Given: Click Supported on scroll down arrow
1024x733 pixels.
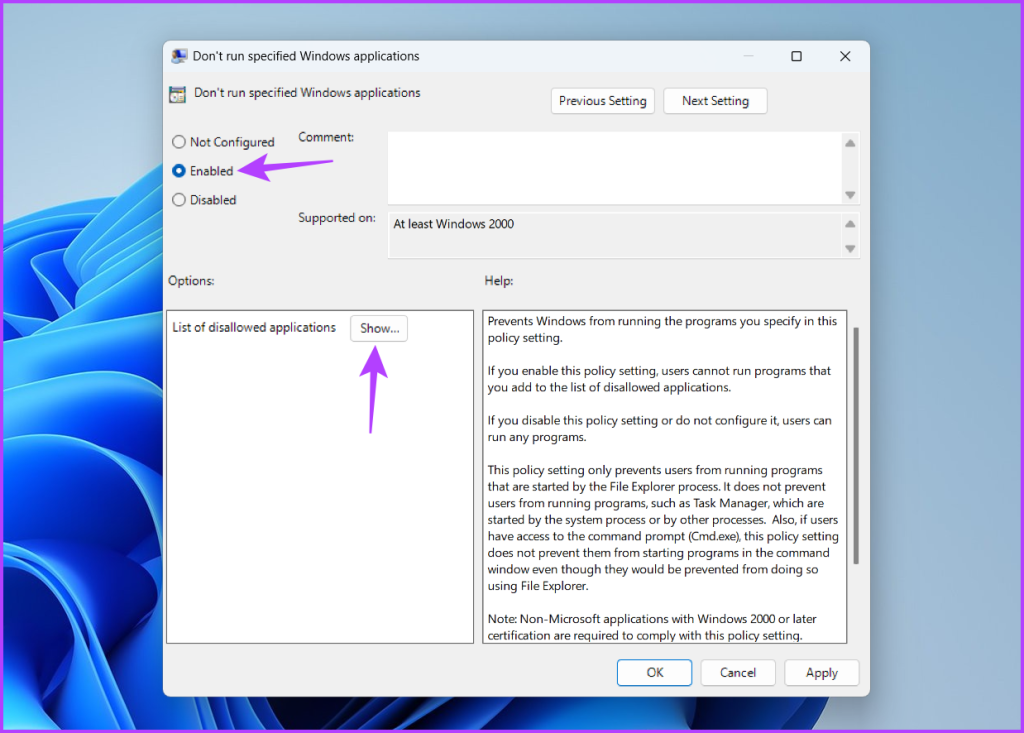Looking at the screenshot, I should coord(850,248).
